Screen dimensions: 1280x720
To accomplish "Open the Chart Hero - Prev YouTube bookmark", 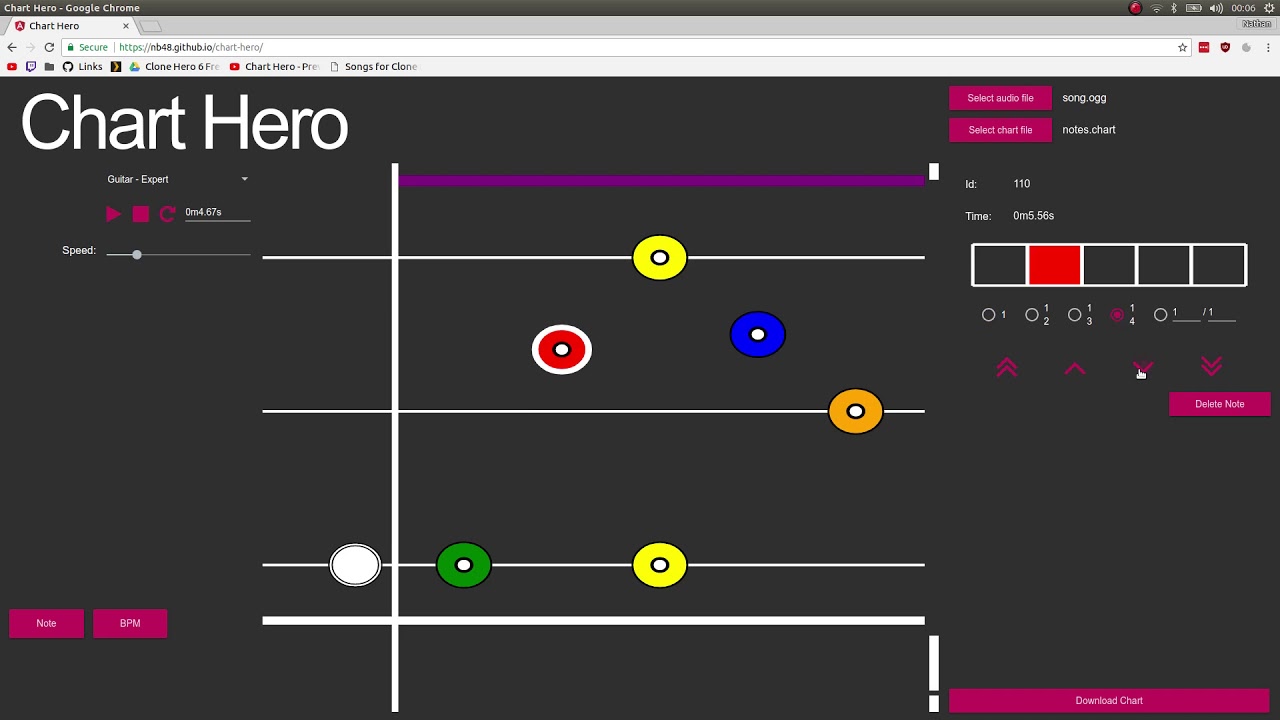I will click(274, 67).
